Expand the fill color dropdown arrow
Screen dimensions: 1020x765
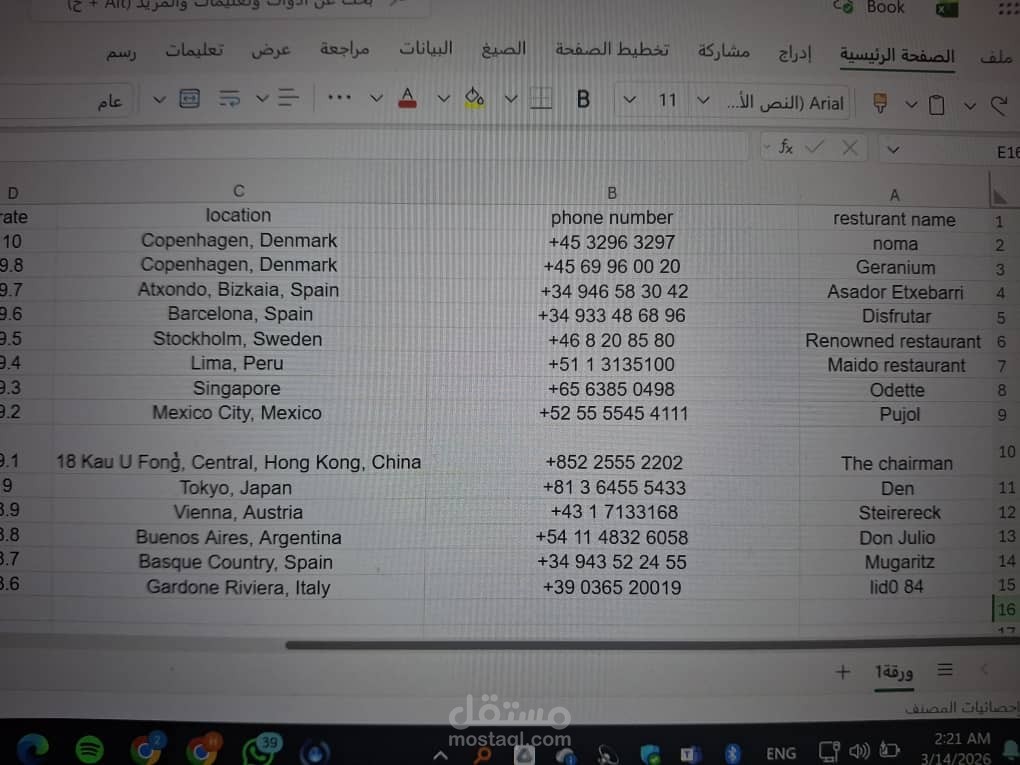(x=444, y=98)
